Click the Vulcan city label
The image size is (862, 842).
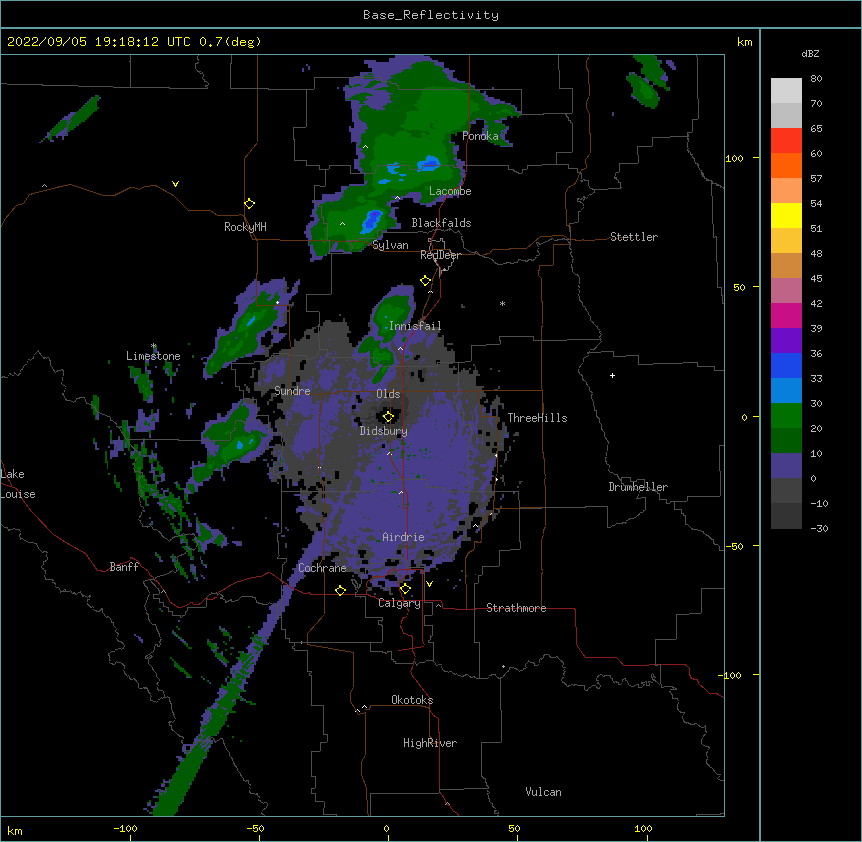pos(543,792)
